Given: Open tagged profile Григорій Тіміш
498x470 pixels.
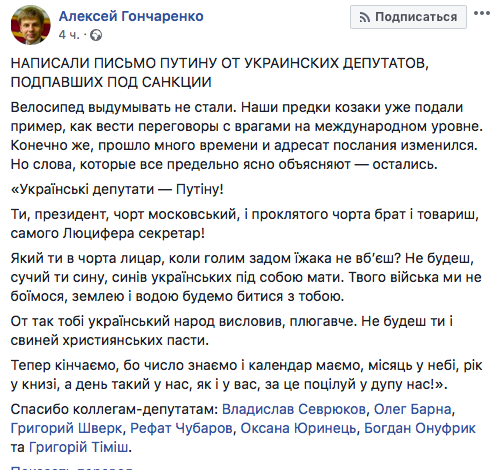Looking at the screenshot, I should tap(78, 447).
